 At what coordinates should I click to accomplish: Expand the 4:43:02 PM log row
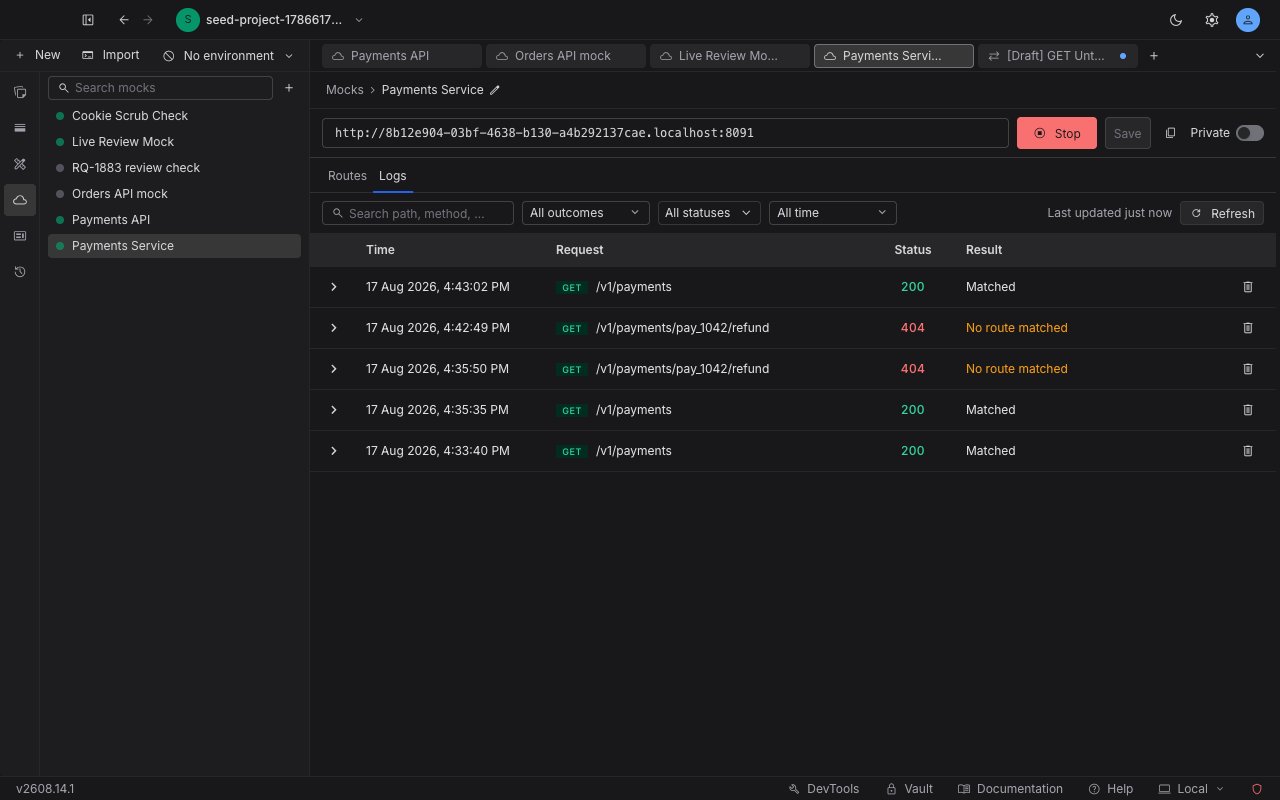(x=334, y=287)
